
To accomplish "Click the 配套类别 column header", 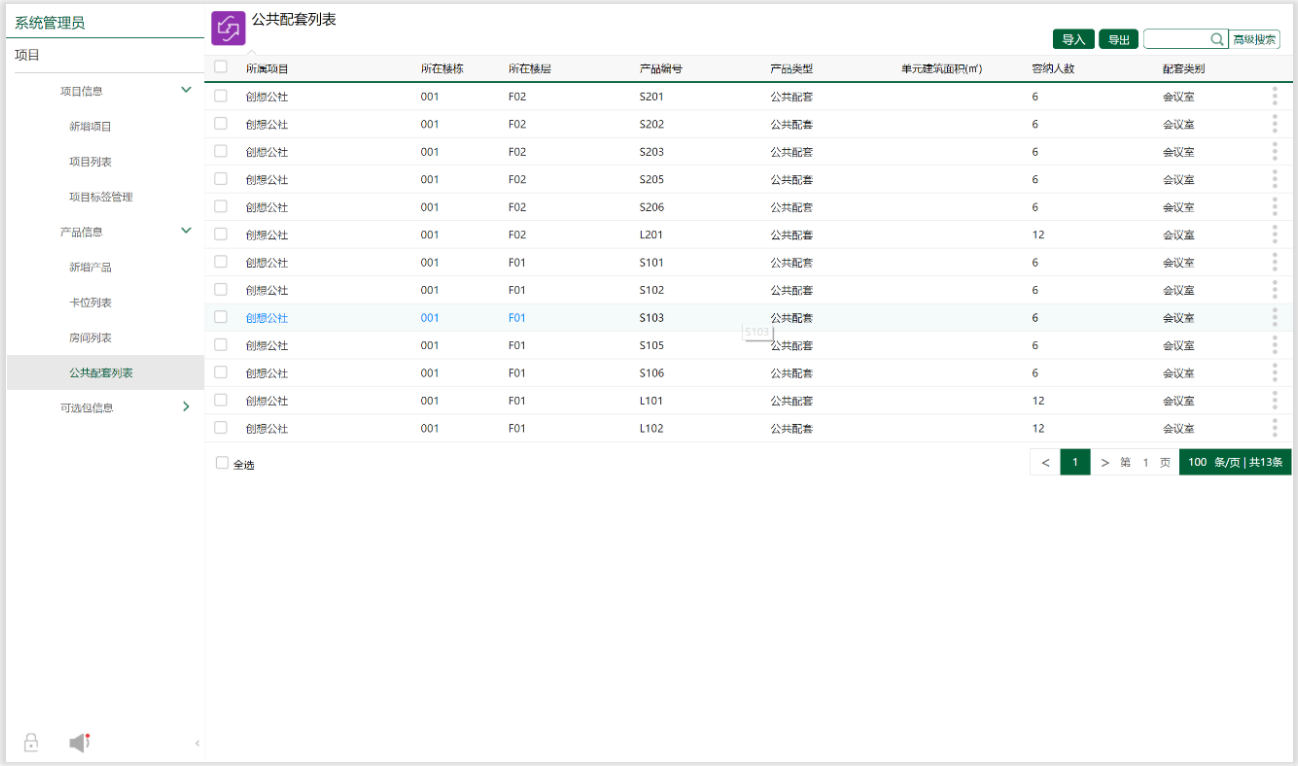I will click(1184, 69).
